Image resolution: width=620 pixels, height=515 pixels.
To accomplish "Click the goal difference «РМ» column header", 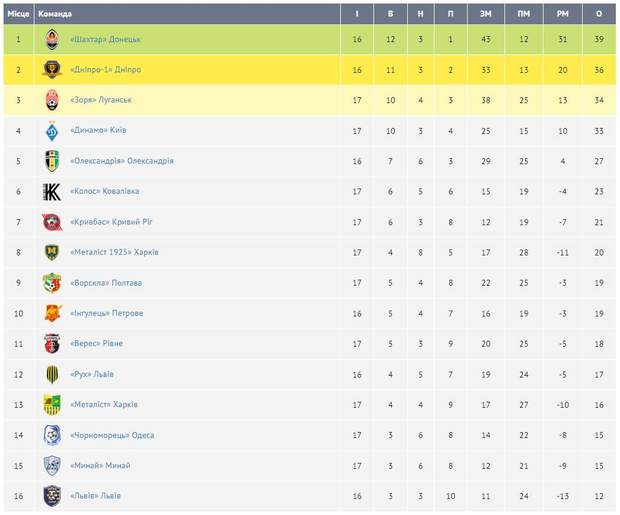I will tap(563, 14).
